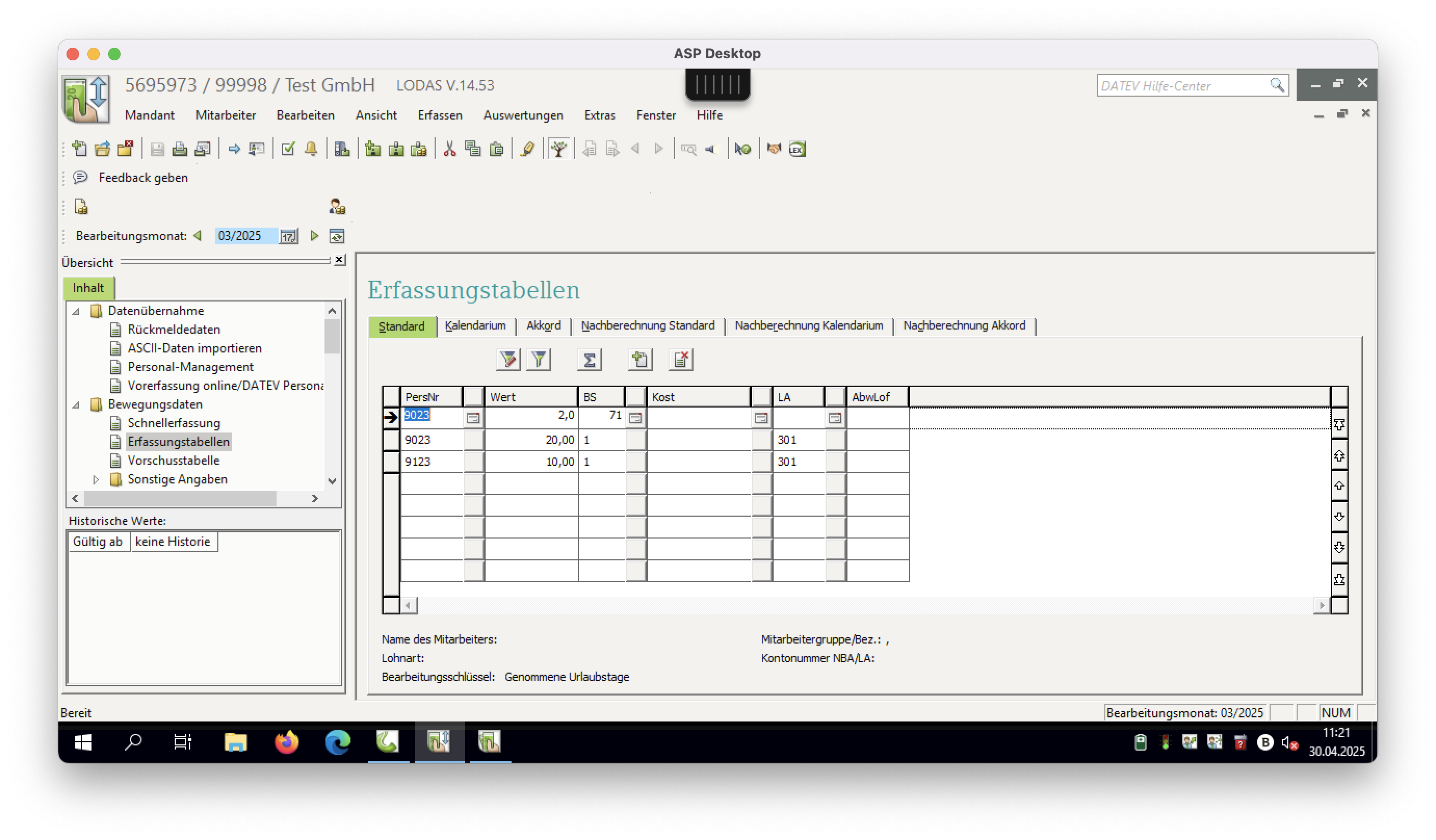Collapse the Datenübernahme tree folder
Screen dimensions: 1436x840
pos(76,311)
